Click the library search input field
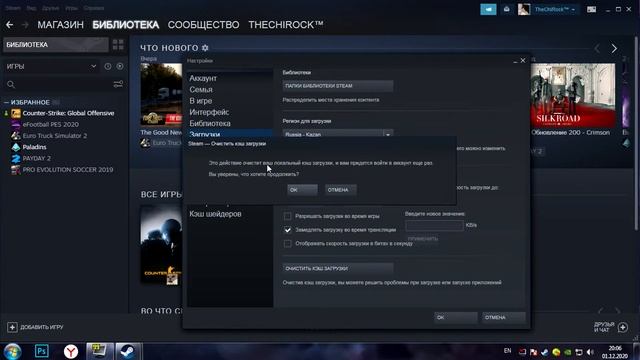 coord(63,84)
